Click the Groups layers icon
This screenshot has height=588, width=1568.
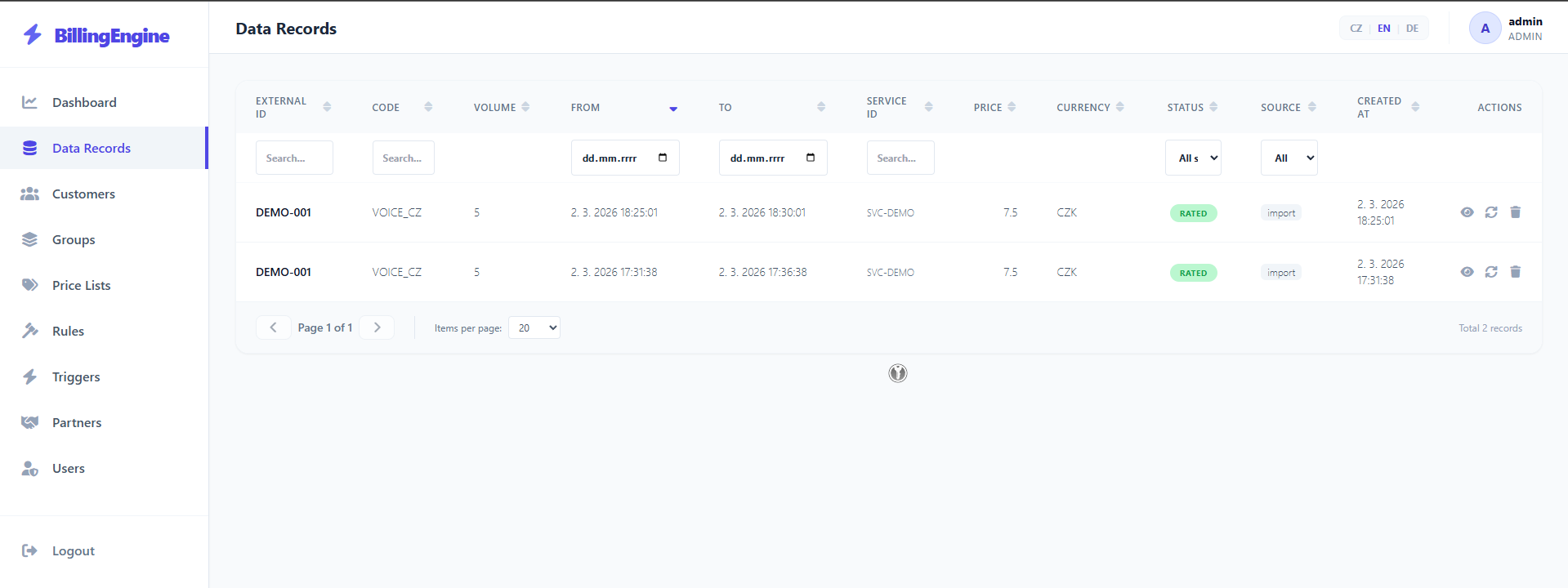tap(29, 239)
